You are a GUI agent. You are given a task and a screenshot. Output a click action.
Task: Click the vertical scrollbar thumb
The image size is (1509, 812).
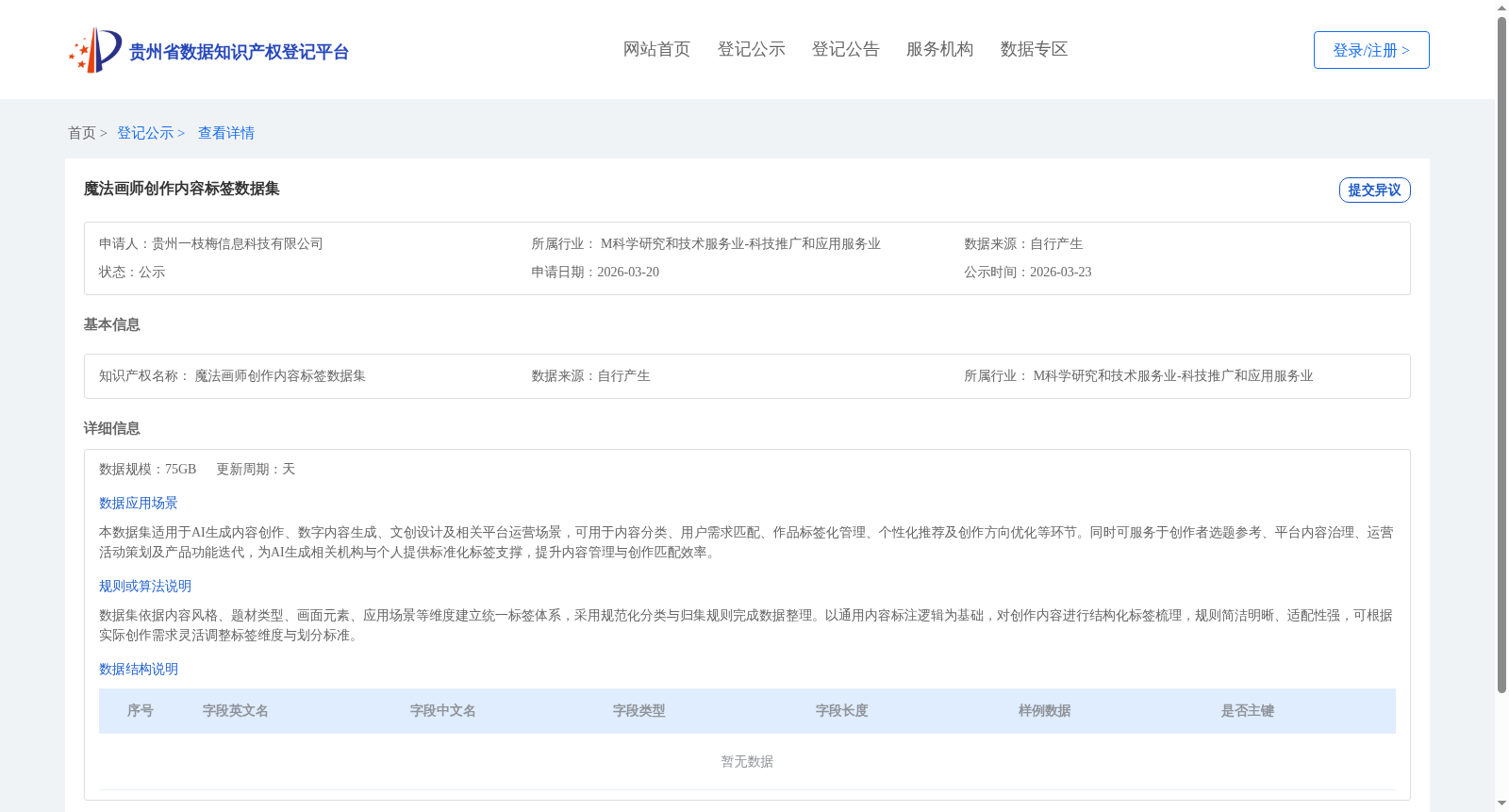pyautogui.click(x=1501, y=355)
